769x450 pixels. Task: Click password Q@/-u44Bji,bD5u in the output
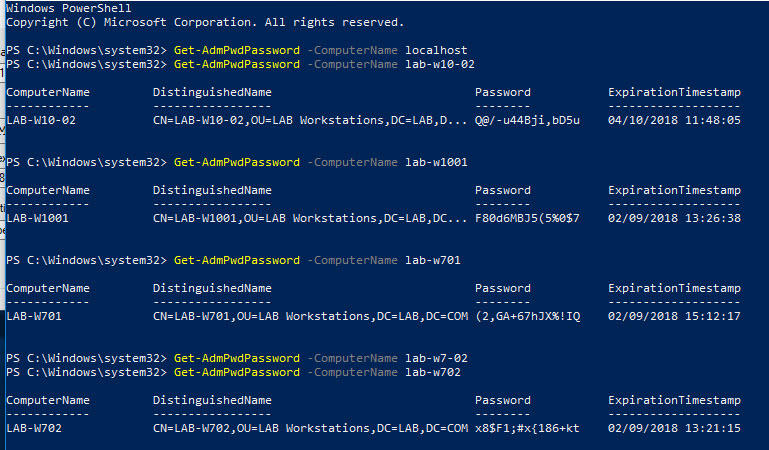coord(527,120)
